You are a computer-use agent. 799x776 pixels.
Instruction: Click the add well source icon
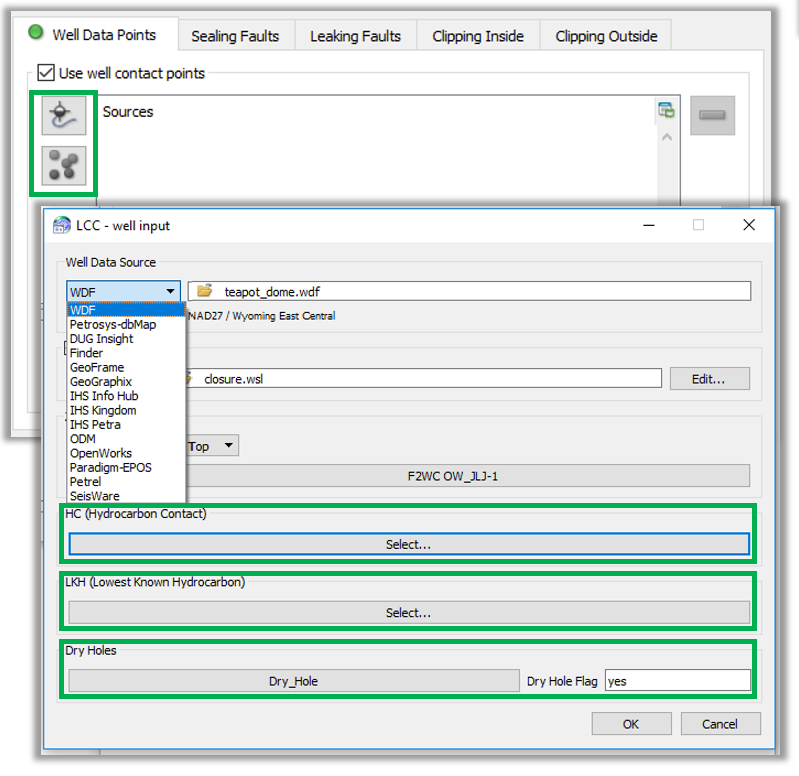tap(63, 117)
